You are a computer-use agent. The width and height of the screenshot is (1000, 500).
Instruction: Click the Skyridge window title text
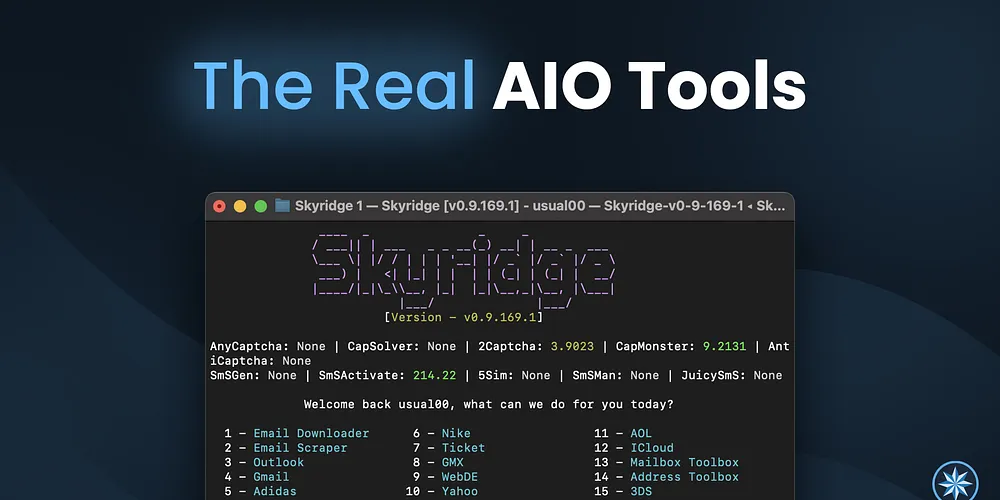(x=540, y=206)
